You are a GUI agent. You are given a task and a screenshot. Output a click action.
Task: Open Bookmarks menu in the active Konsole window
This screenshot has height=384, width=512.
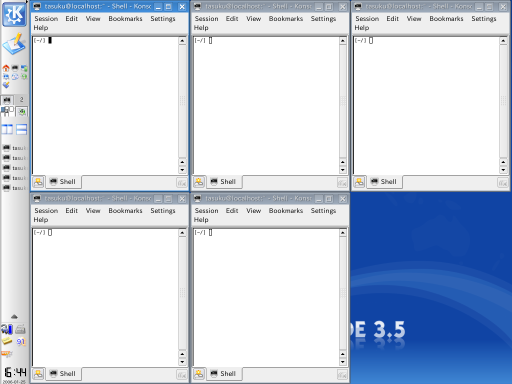click(125, 19)
